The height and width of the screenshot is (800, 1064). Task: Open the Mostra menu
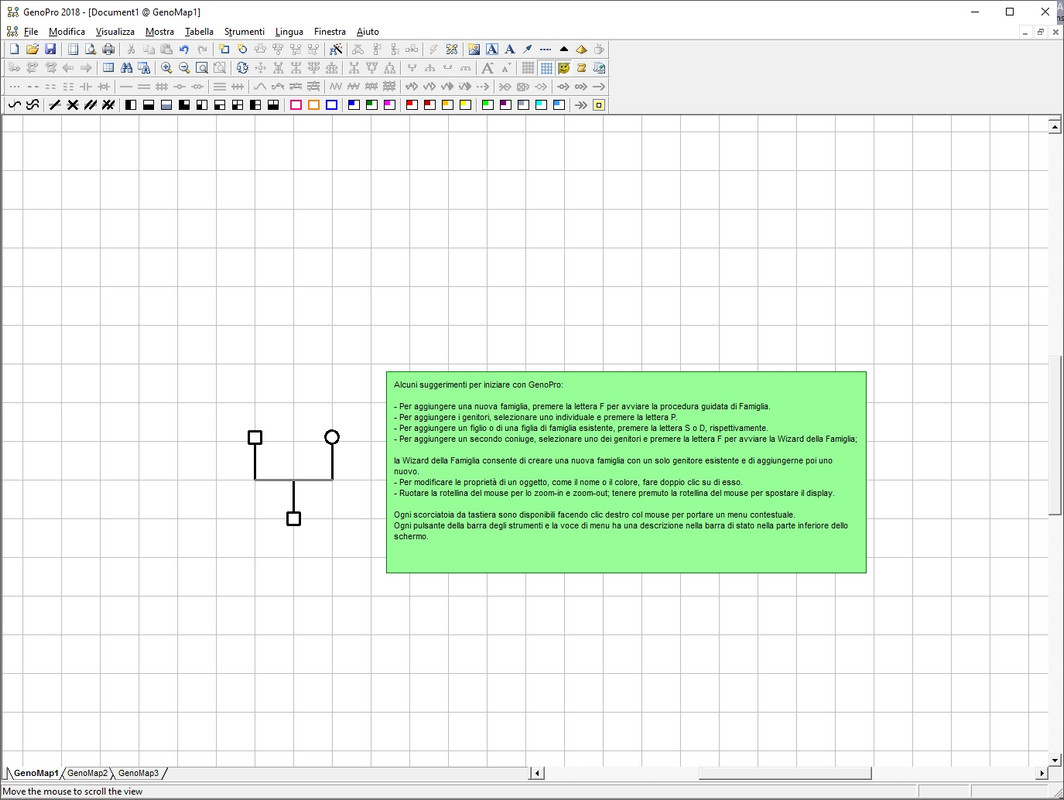pyautogui.click(x=159, y=31)
